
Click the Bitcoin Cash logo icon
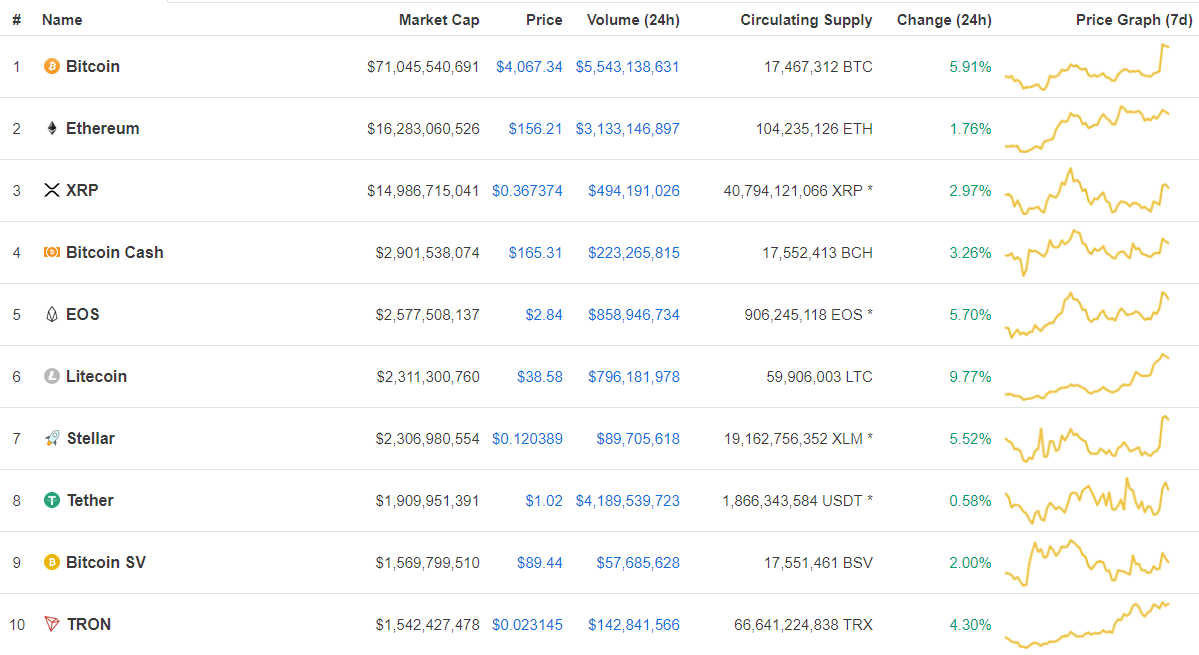tap(51, 252)
